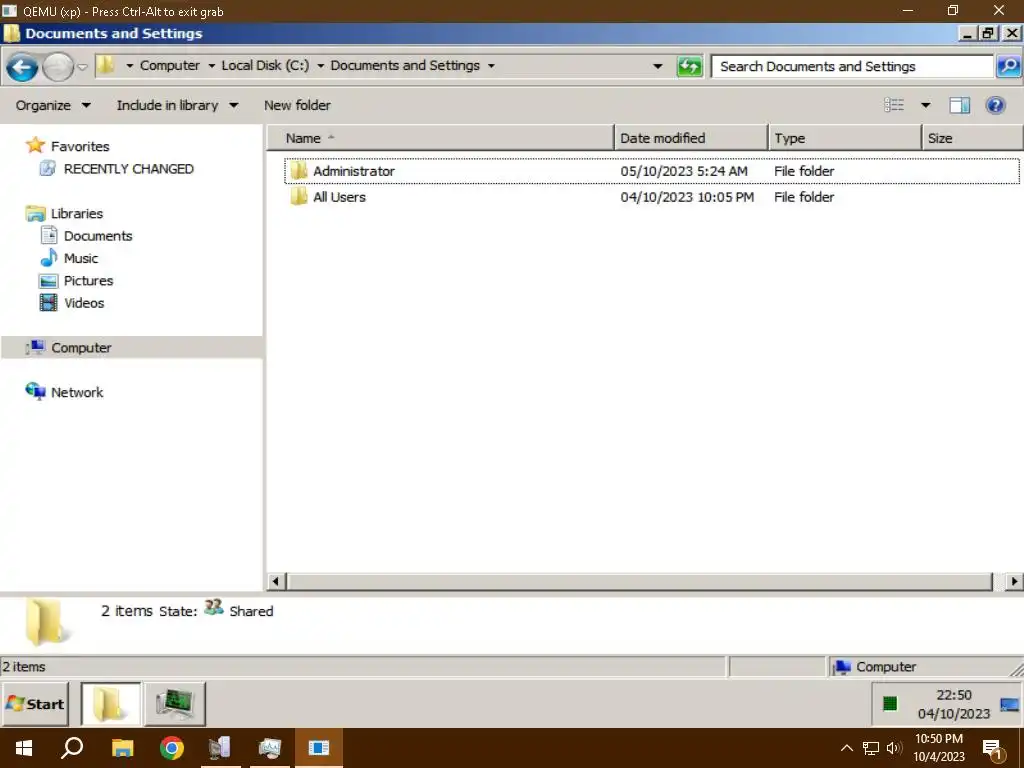Screen dimensions: 1024x768
Task: Open the address bar history dropdown
Action: coord(658,66)
